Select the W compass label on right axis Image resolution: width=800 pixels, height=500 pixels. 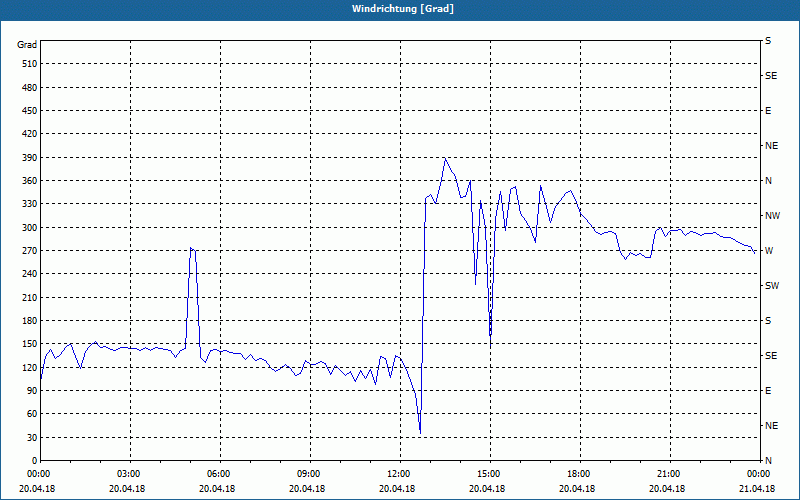click(769, 251)
